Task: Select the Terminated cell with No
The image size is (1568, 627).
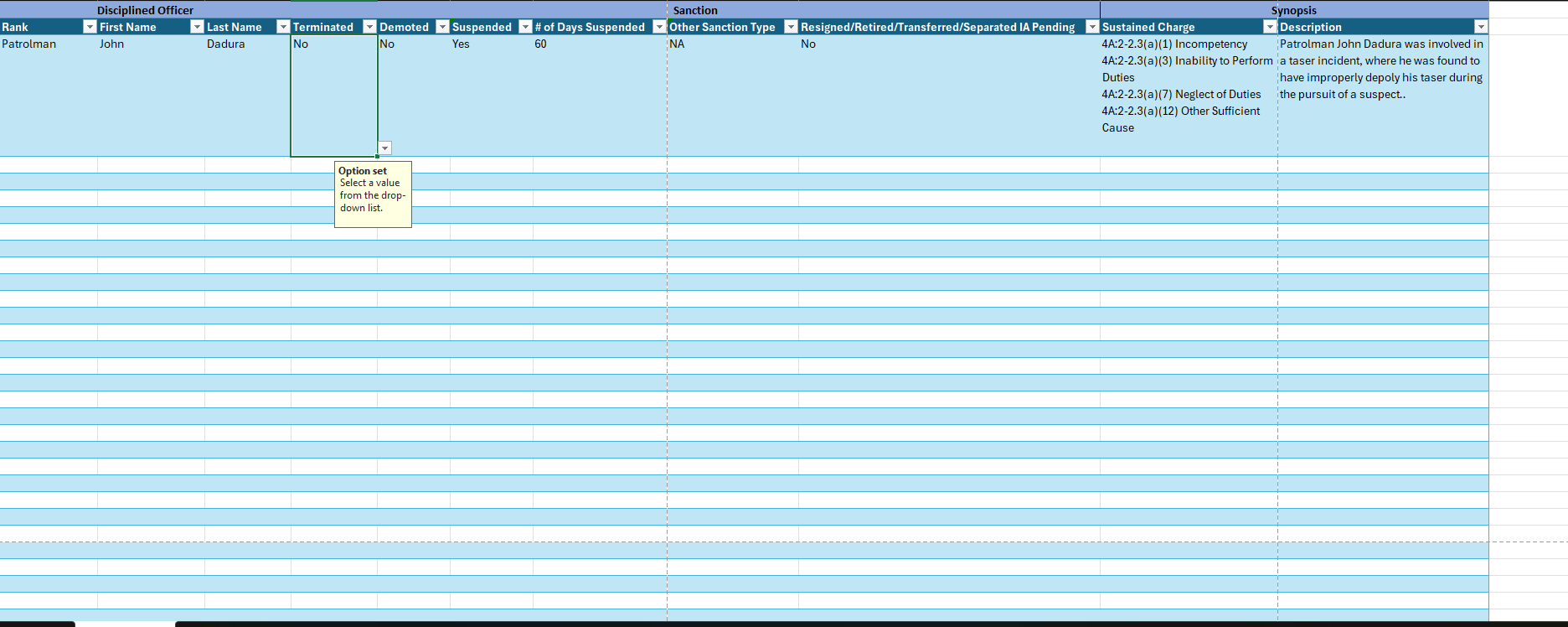Action: pyautogui.click(x=334, y=96)
